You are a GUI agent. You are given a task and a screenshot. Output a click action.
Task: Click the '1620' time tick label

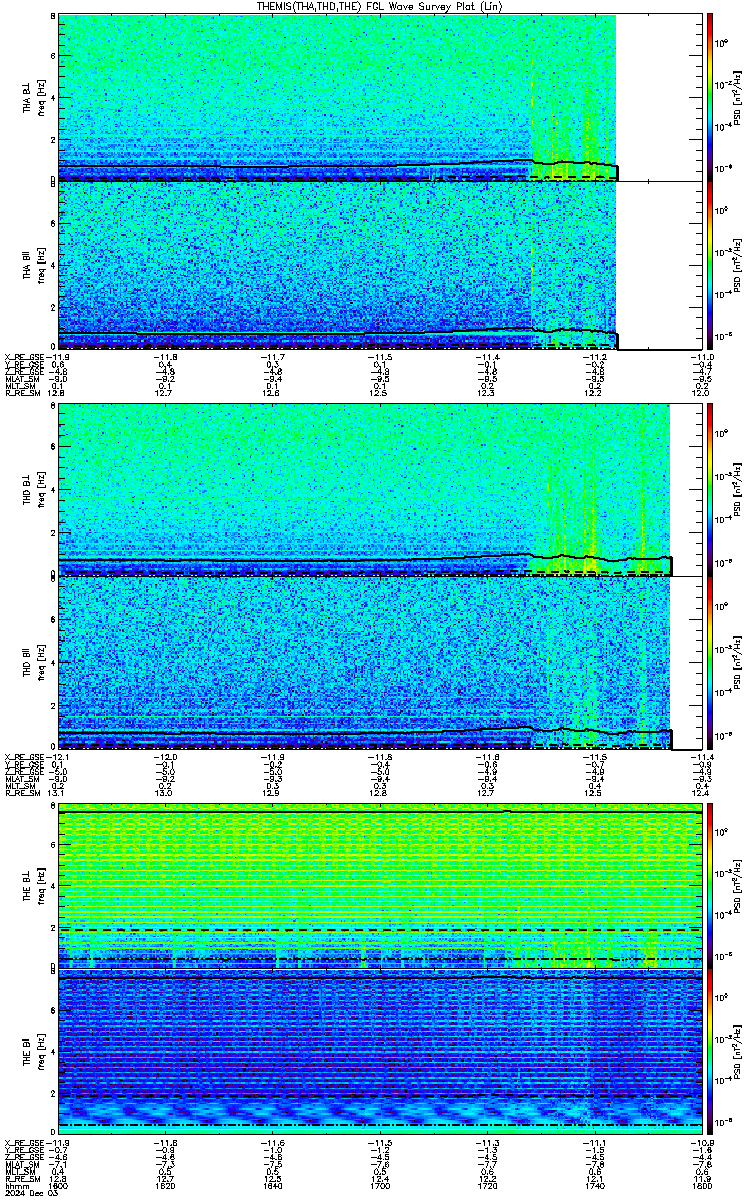point(167,1186)
